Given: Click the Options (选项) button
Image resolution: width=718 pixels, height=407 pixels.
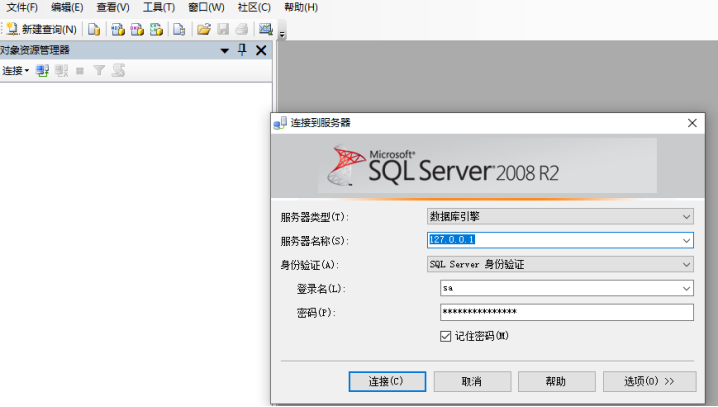Looking at the screenshot, I should 649,381.
